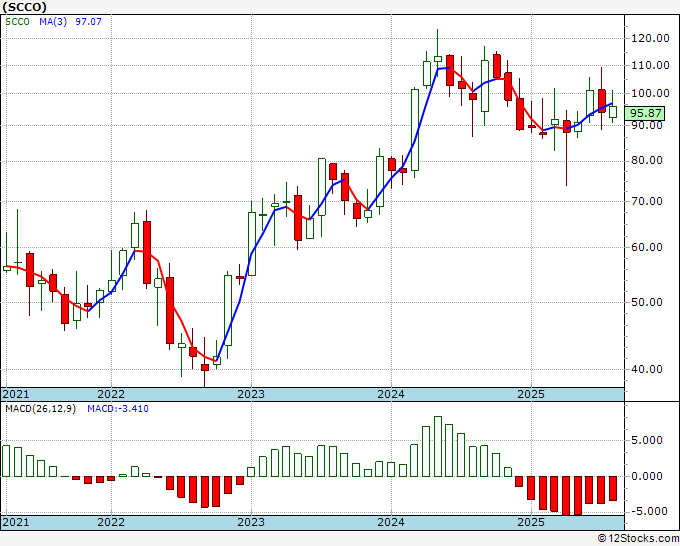Click the 100.00 price axis label
The height and width of the screenshot is (546, 680).
[x=650, y=93]
